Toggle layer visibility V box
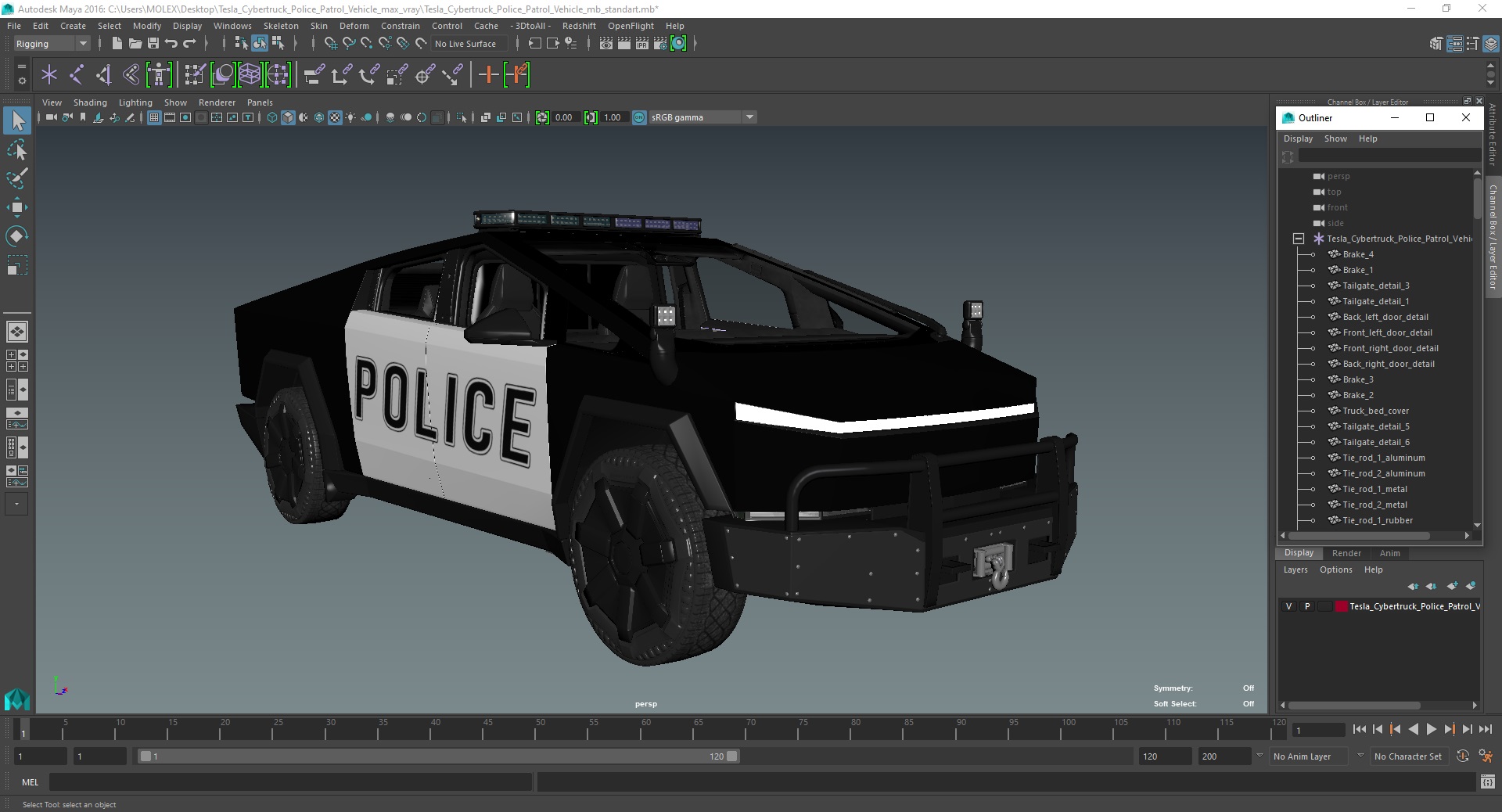Screen dimensions: 1502x812 tap(1289, 606)
